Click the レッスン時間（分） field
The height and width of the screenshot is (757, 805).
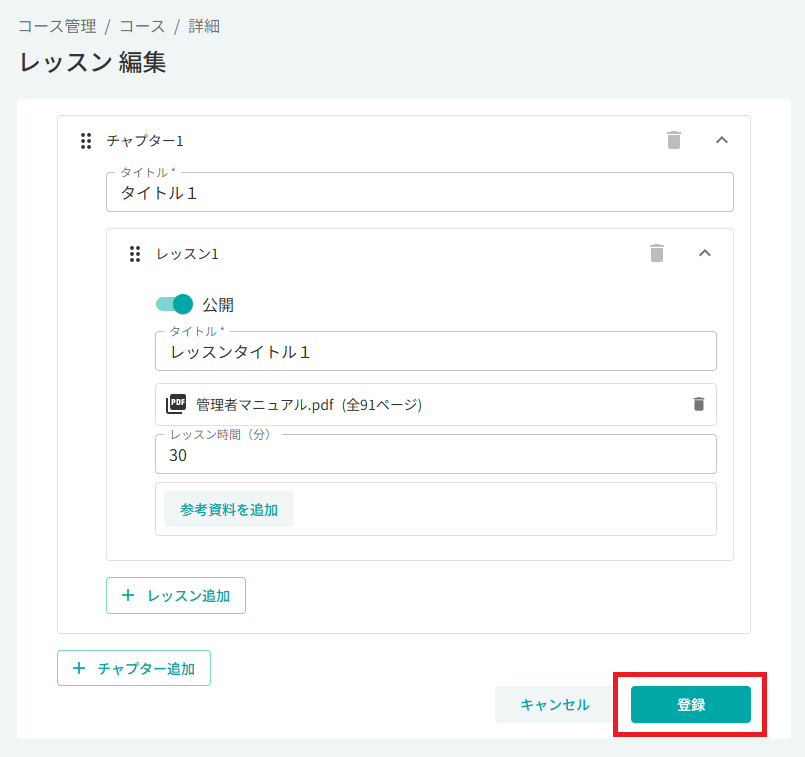[x=435, y=455]
